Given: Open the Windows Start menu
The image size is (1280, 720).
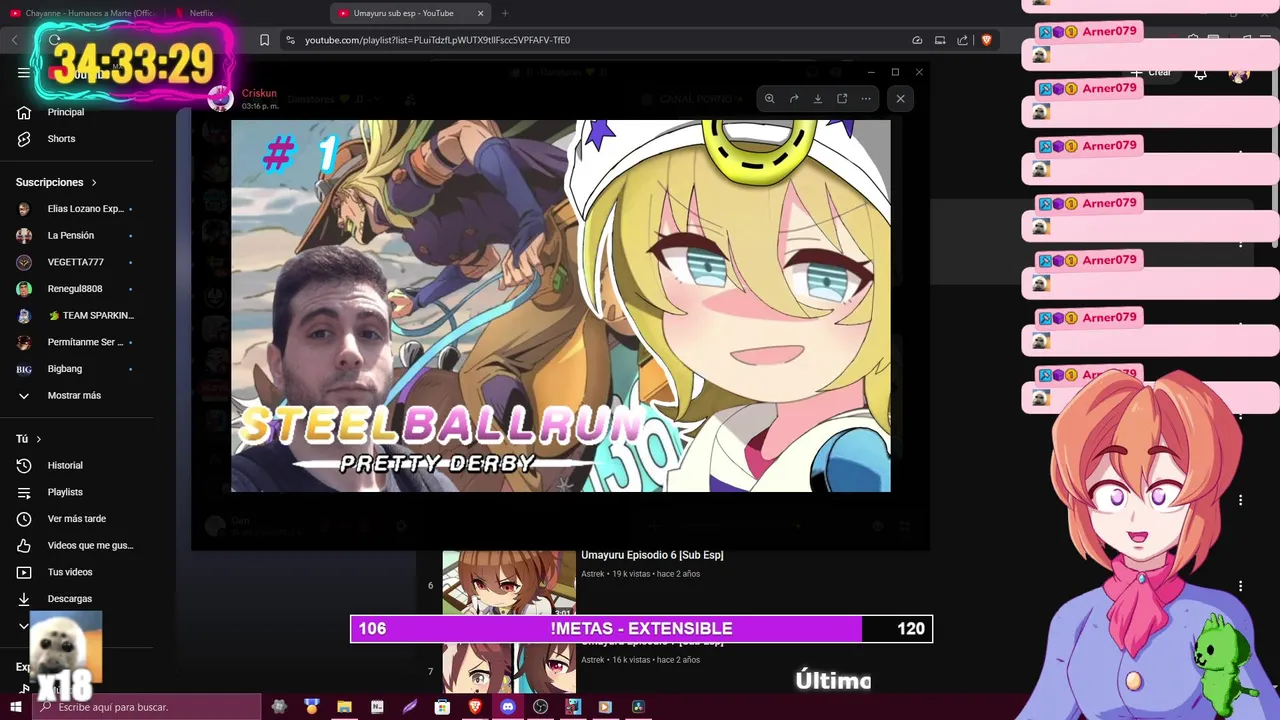Looking at the screenshot, I should point(16,707).
